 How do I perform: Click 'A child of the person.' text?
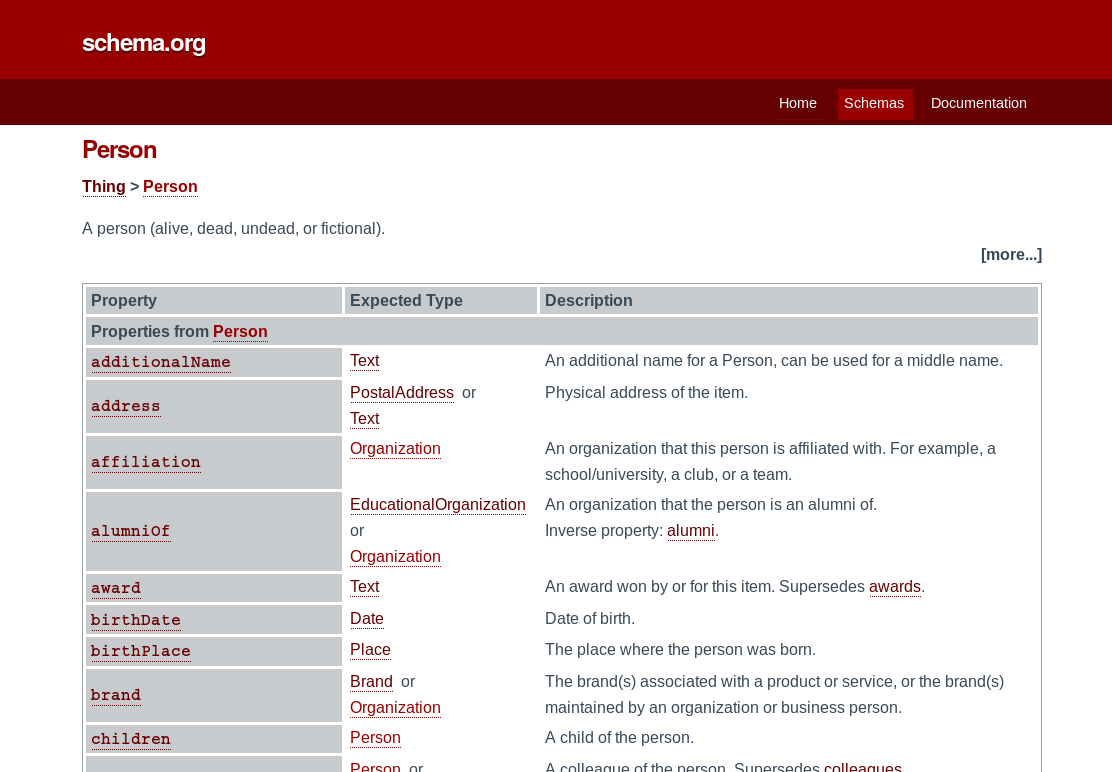(619, 738)
